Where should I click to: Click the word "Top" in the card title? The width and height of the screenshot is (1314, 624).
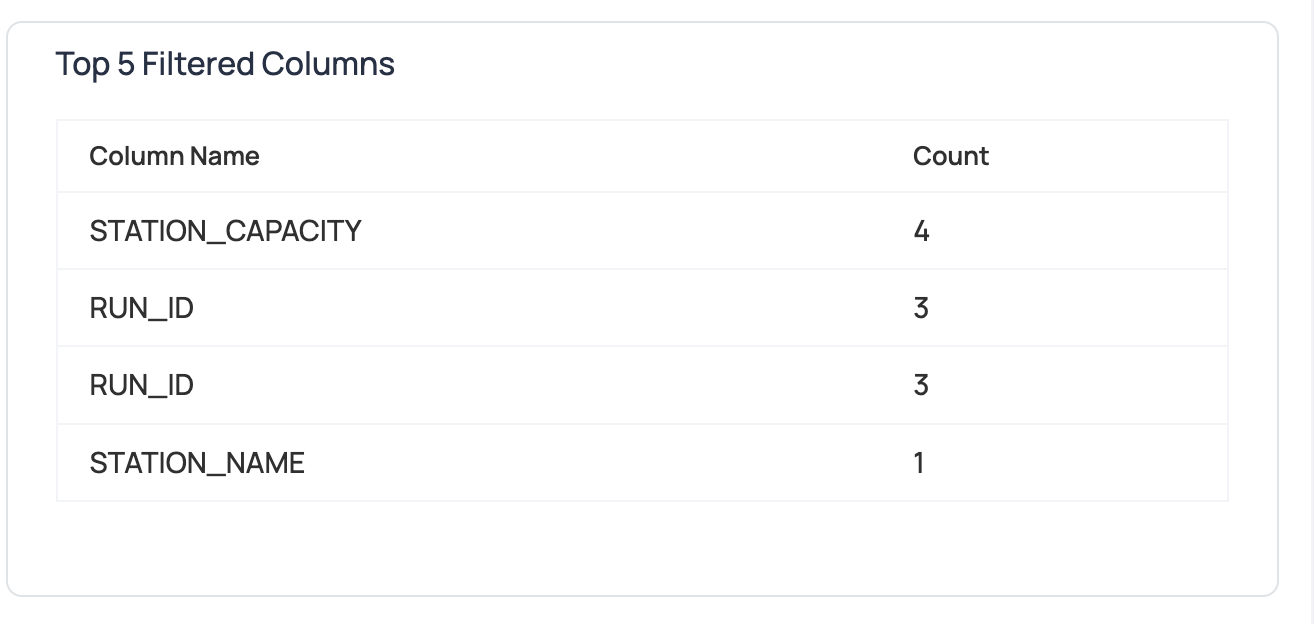(82, 64)
